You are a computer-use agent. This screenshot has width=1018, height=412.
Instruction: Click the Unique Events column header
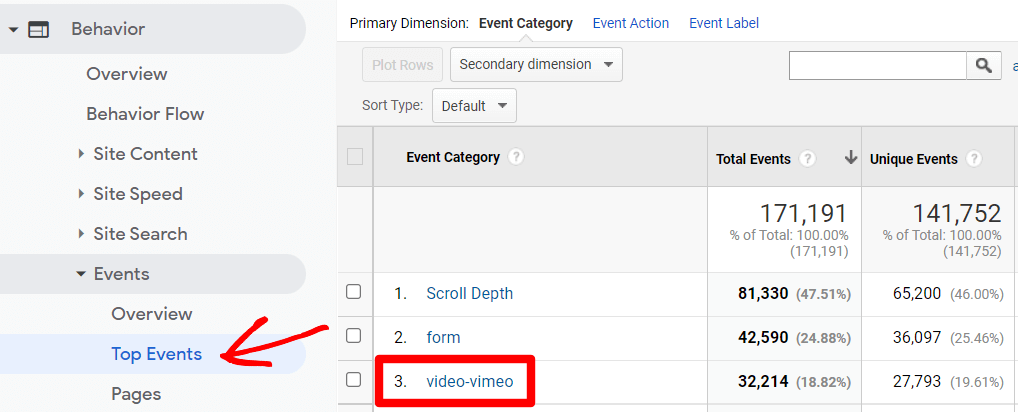[913, 159]
